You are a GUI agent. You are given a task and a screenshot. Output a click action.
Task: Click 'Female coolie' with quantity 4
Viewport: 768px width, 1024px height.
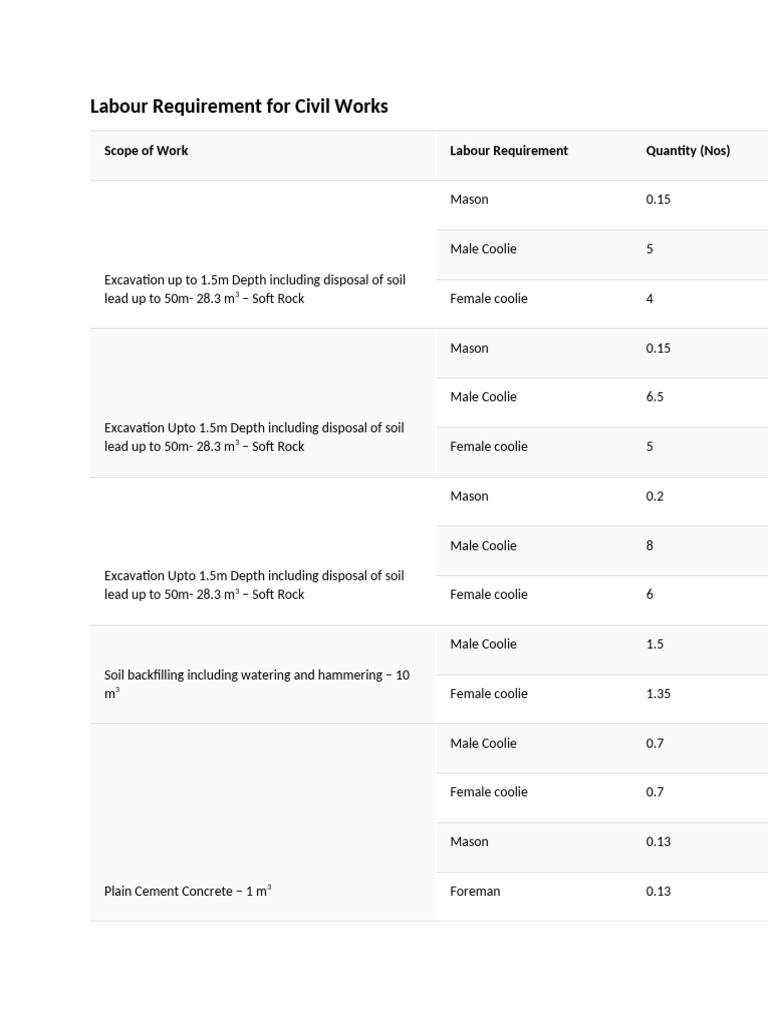coord(488,299)
